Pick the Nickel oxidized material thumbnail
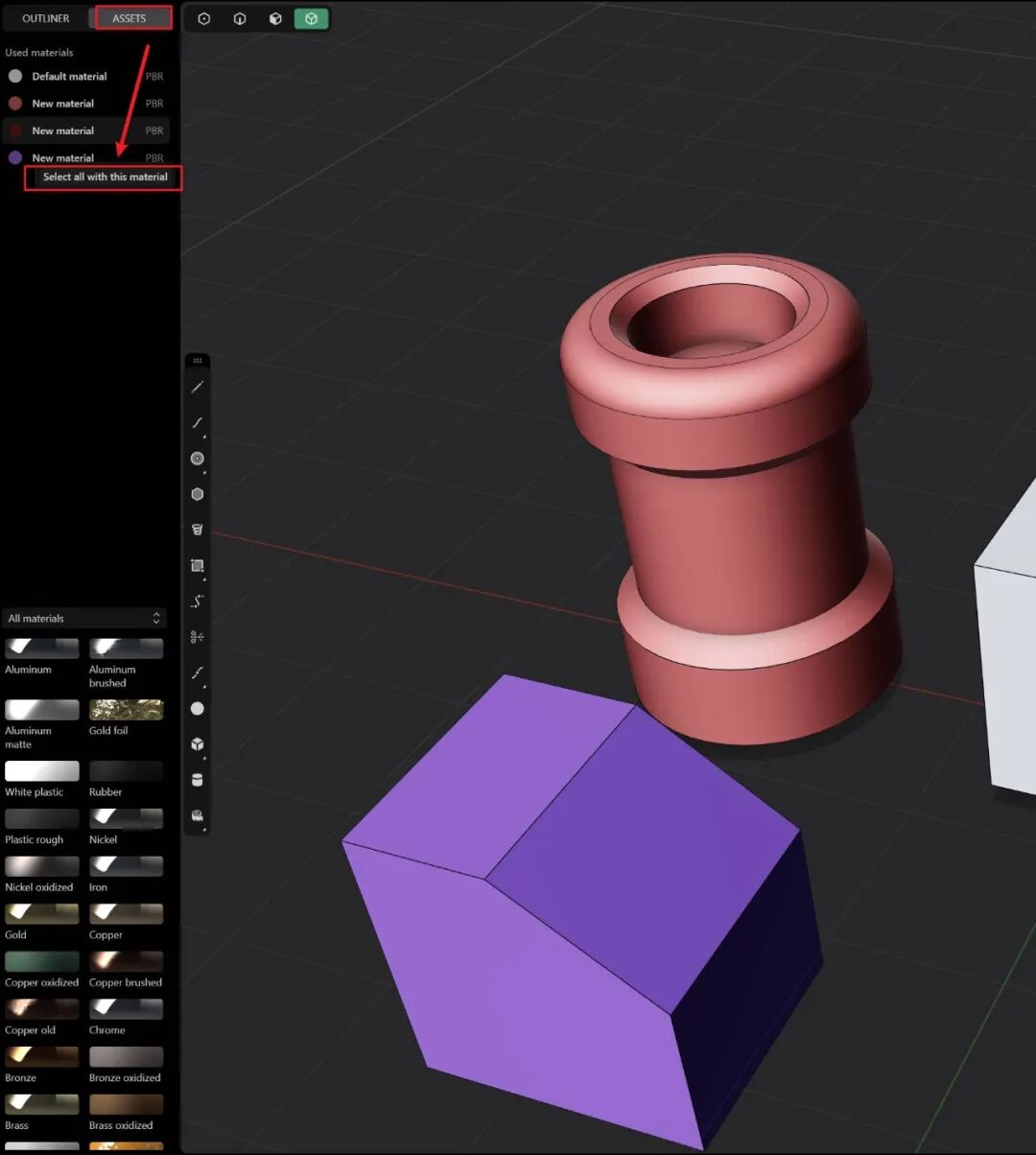Image resolution: width=1036 pixels, height=1155 pixels. (x=42, y=867)
